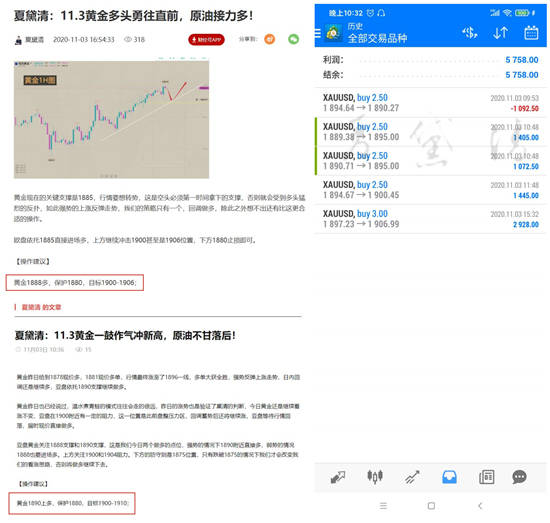Share via the green WeChat icon
The image size is (550, 523).
tap(294, 39)
